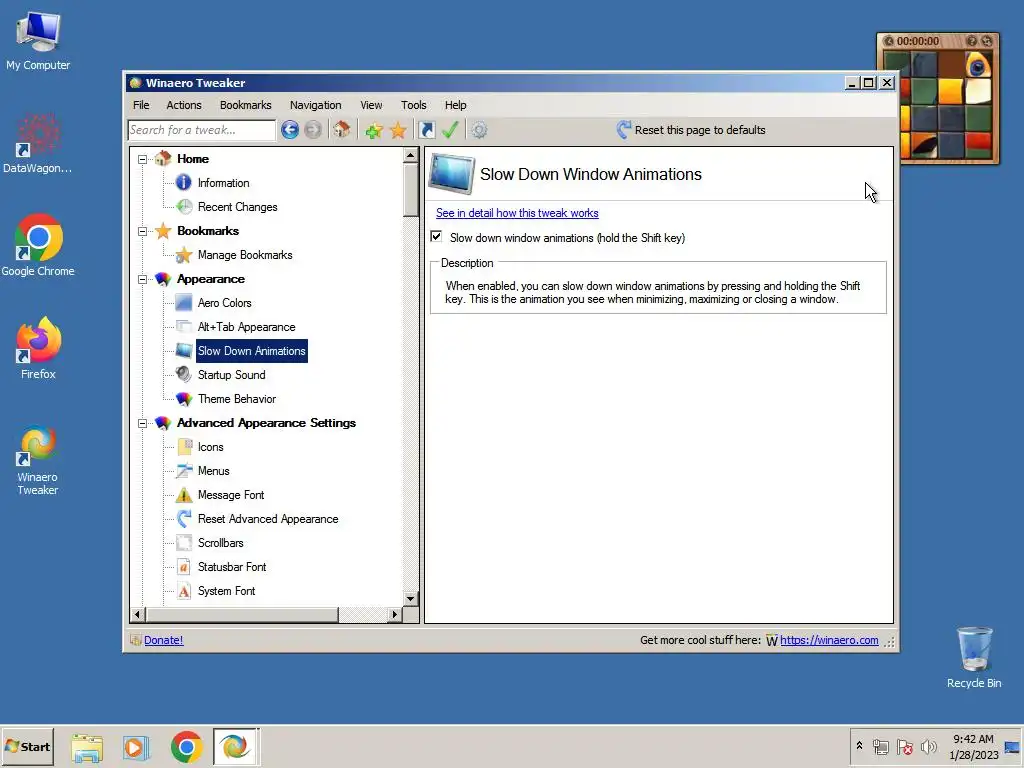The height and width of the screenshot is (768, 1024).
Task: Go to the Home page via house icon
Action: click(x=342, y=129)
